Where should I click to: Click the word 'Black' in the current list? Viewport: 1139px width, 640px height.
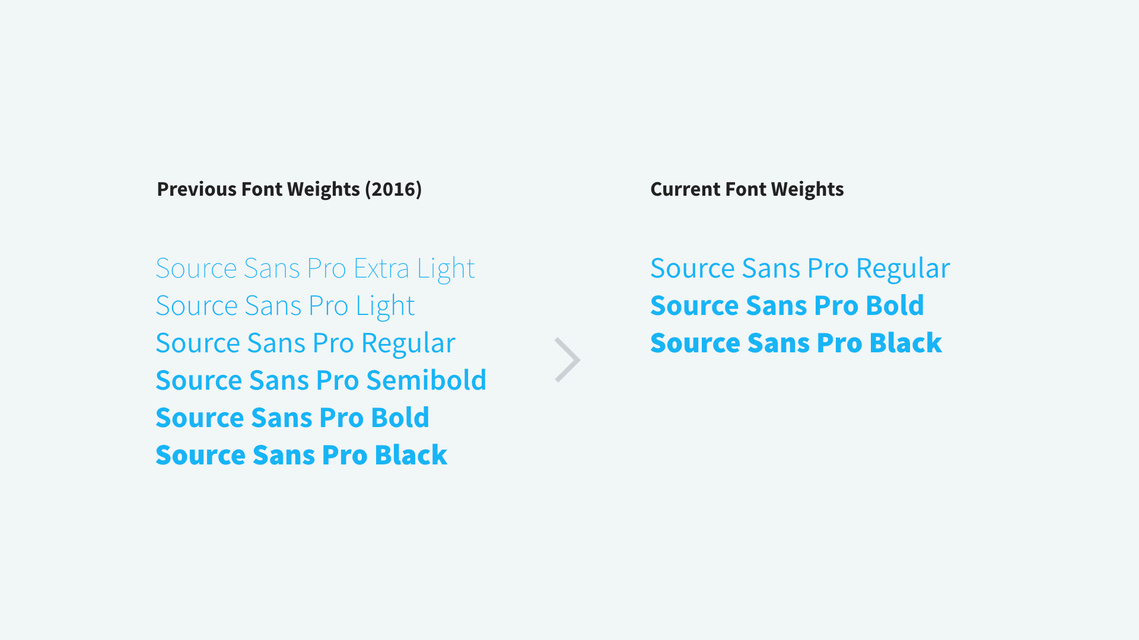(905, 343)
